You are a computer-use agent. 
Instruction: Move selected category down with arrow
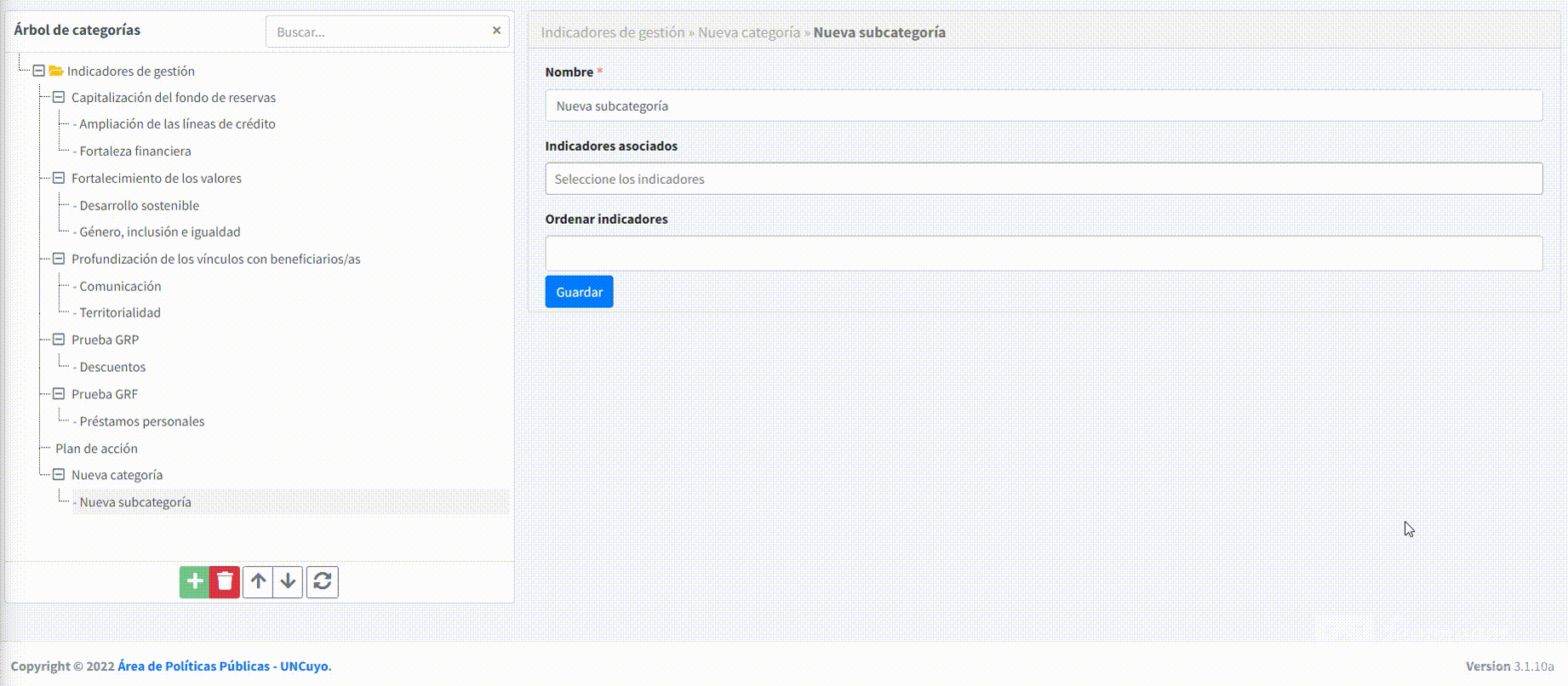(289, 582)
